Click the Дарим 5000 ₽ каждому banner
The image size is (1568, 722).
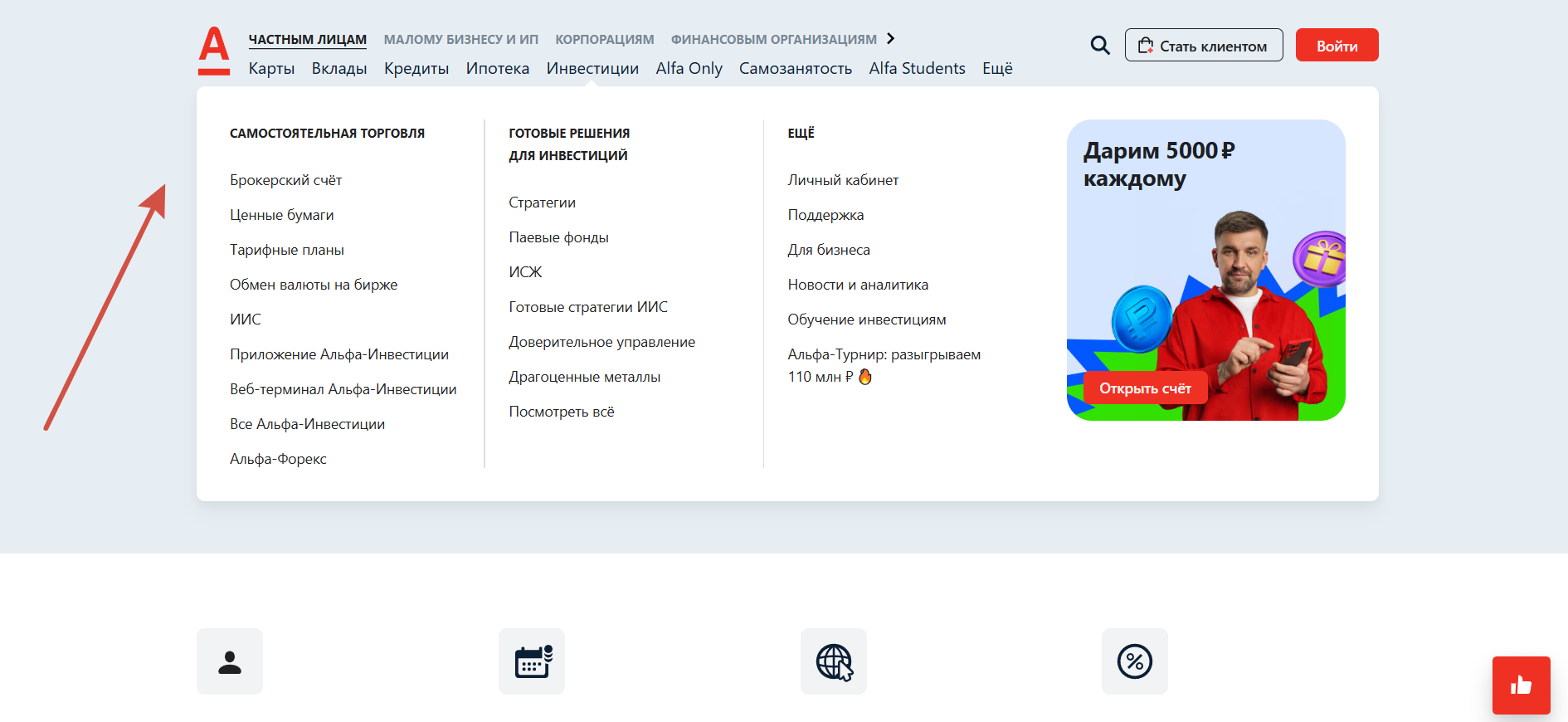tap(1206, 270)
